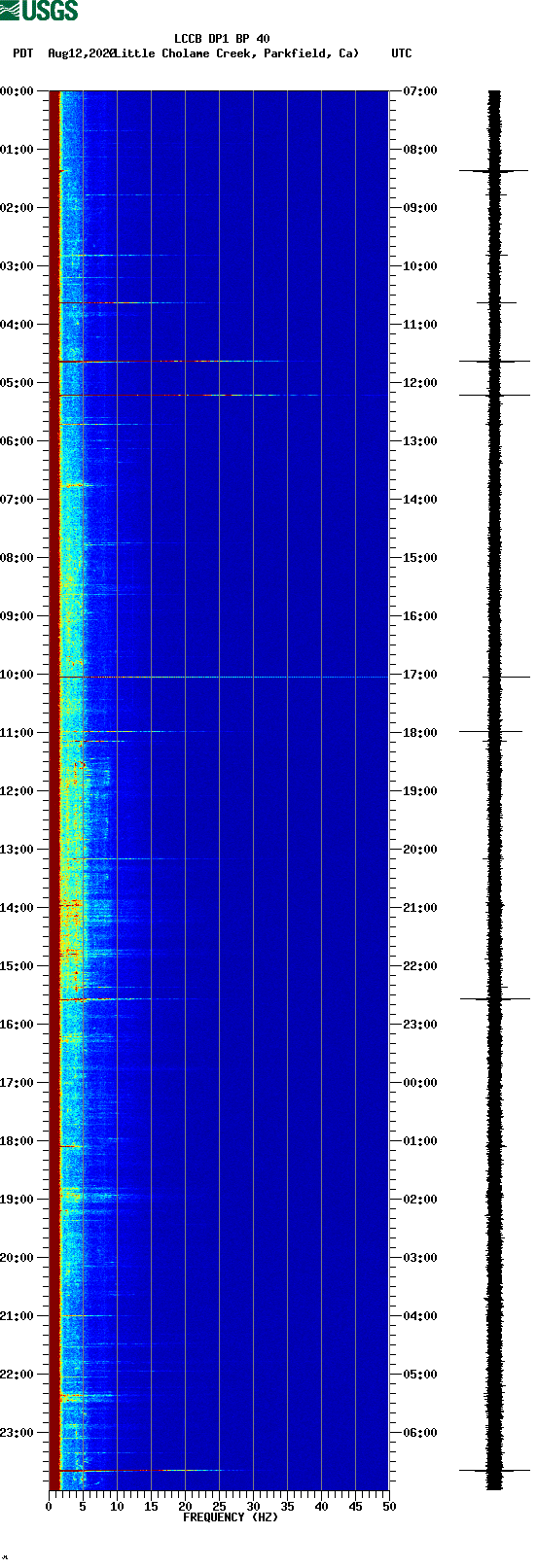This screenshot has width=537, height=1568.
Task: Click the '18:00' PDT time label
Action: 18,1141
